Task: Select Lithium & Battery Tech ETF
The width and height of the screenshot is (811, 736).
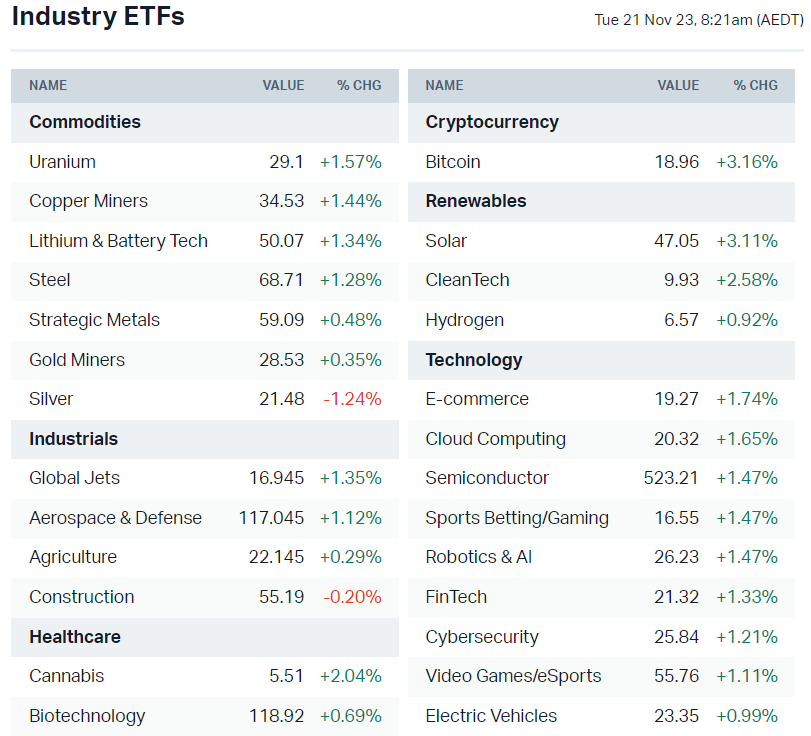Action: (x=118, y=241)
